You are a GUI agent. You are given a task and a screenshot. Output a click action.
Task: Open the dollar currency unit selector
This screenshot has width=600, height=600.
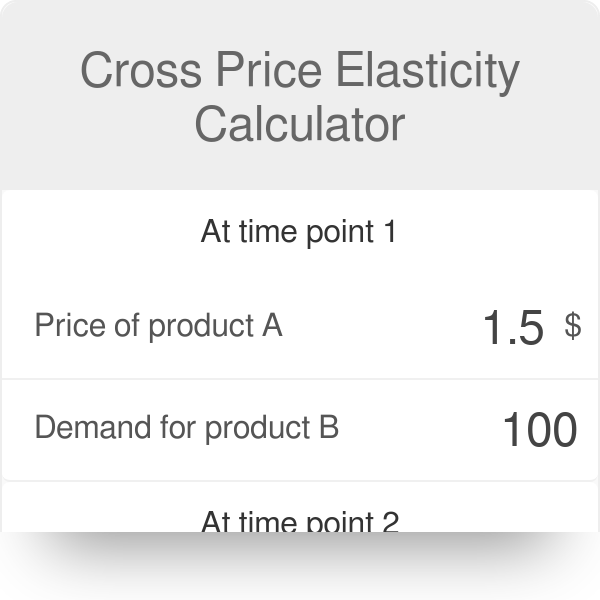(572, 325)
